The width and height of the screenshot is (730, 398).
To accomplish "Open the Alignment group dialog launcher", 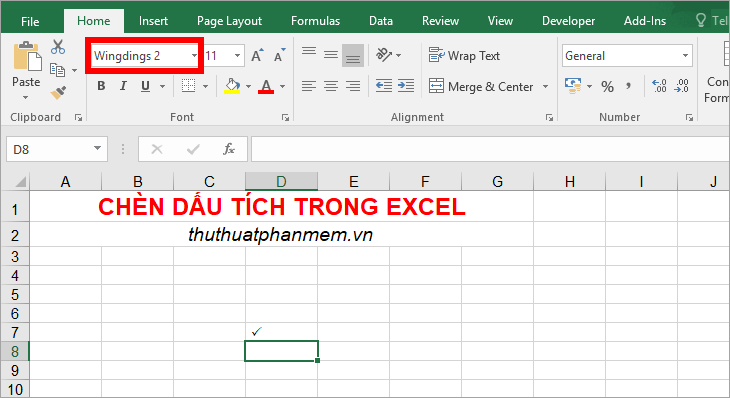I will pos(549,118).
